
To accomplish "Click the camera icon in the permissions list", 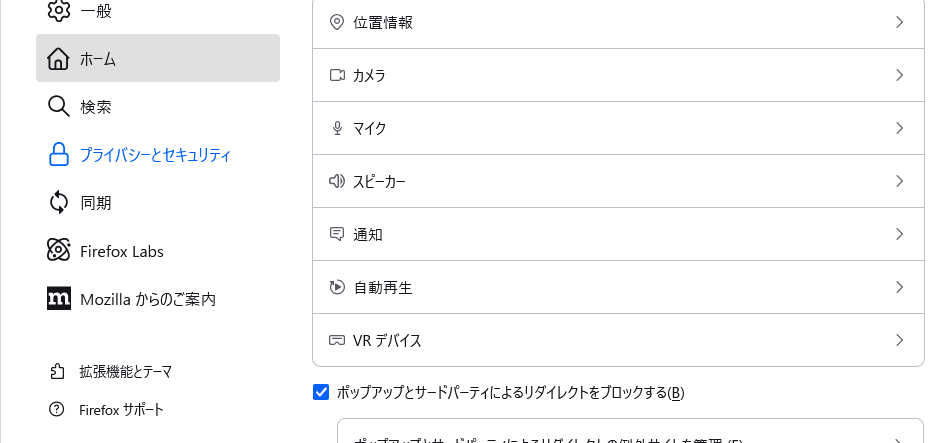I will pyautogui.click(x=337, y=75).
